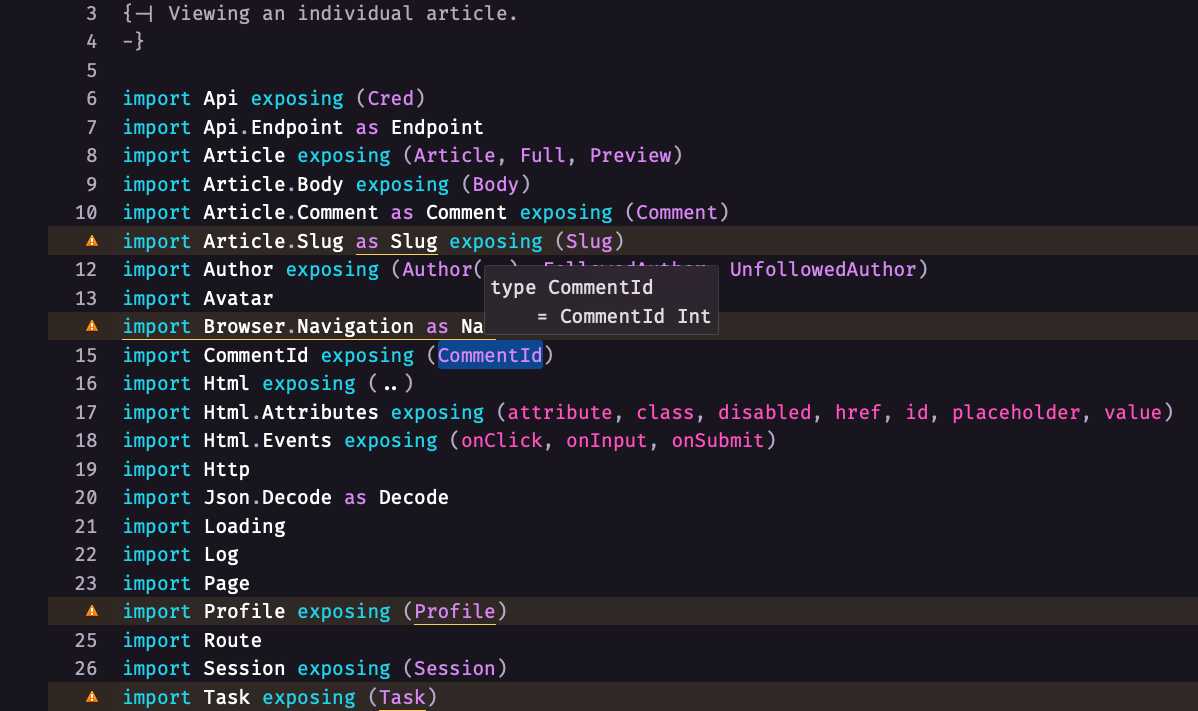Image resolution: width=1198 pixels, height=711 pixels.
Task: Click the Session type in exposing list
Action: (x=455, y=669)
